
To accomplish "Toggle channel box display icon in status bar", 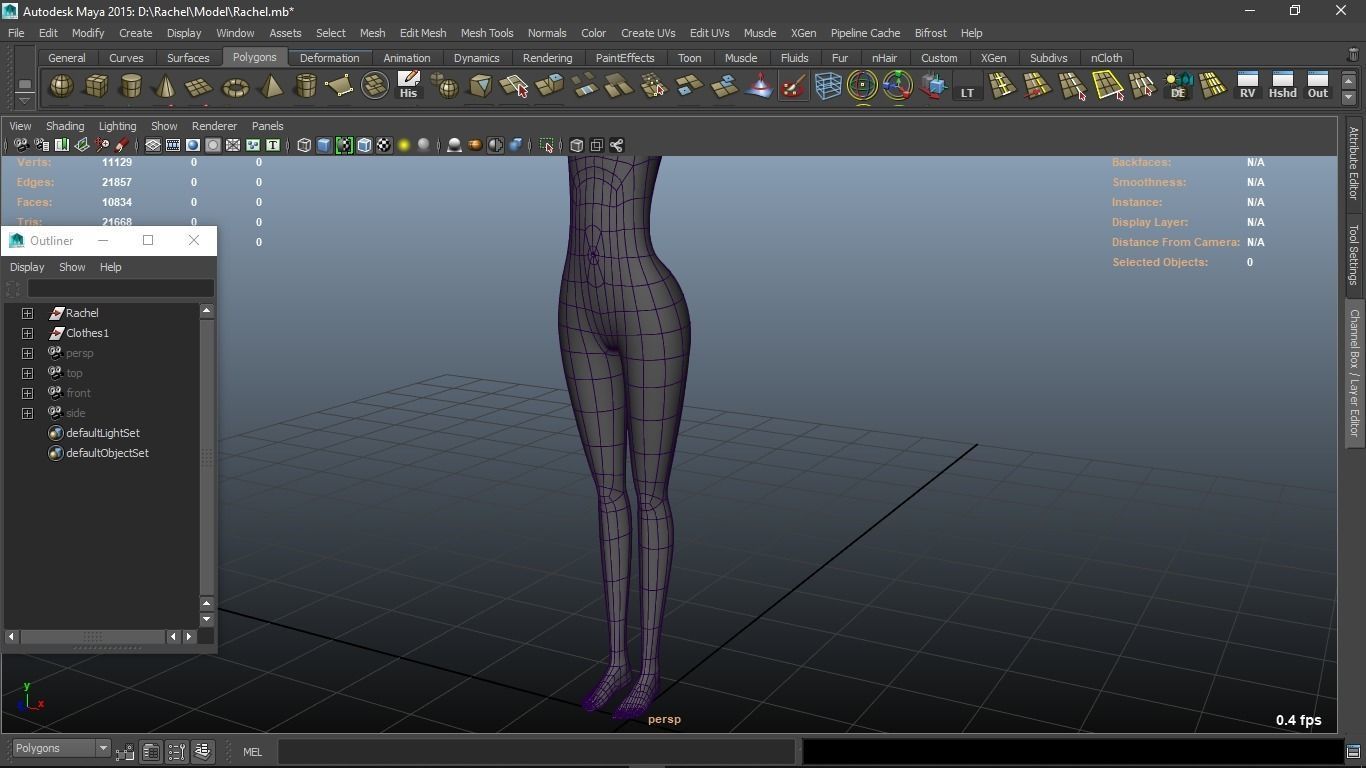I will [203, 750].
